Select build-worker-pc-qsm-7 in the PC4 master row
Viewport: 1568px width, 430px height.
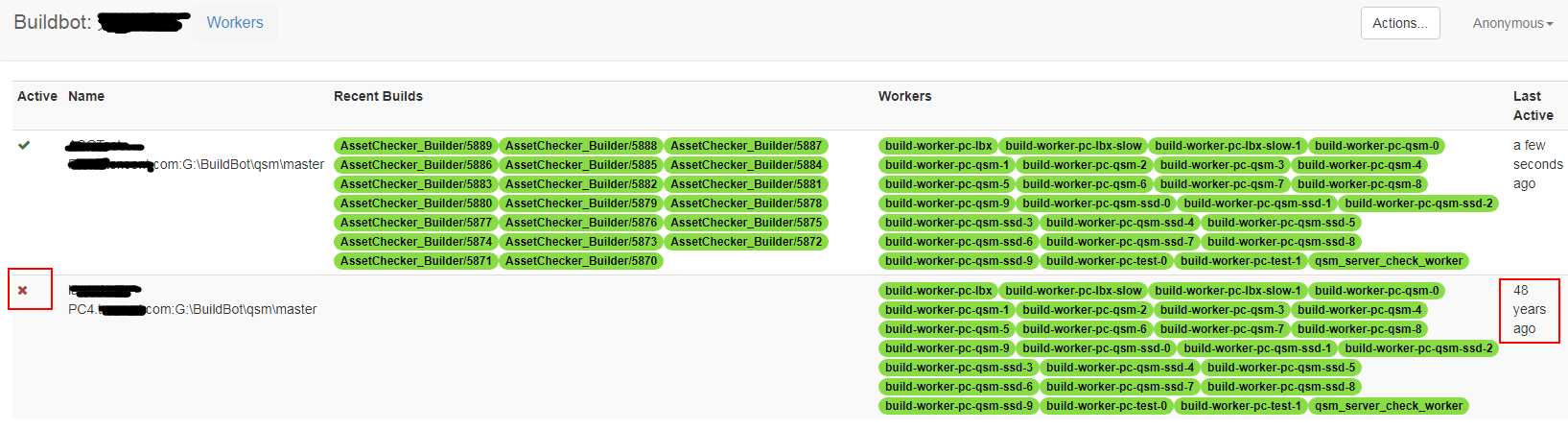pyautogui.click(x=1222, y=329)
